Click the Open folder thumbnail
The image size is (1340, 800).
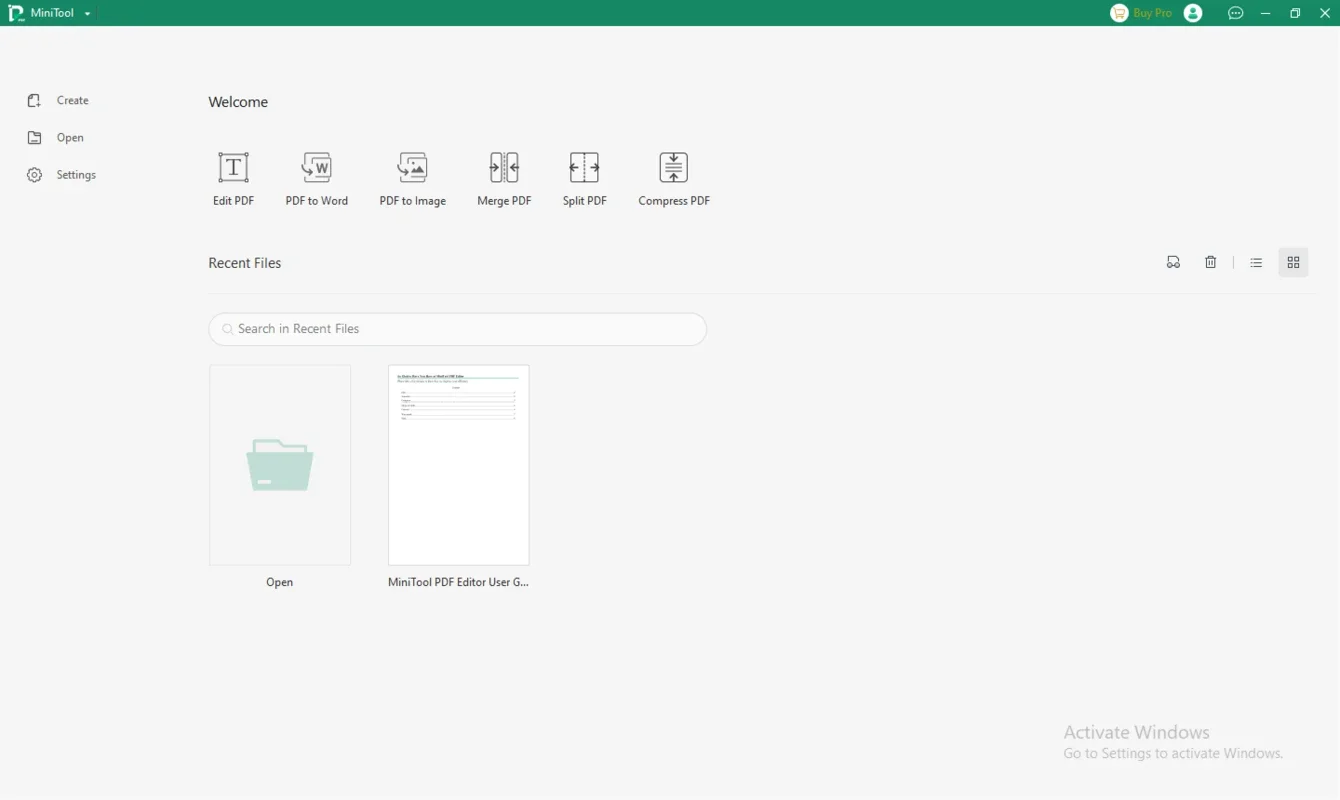[280, 465]
